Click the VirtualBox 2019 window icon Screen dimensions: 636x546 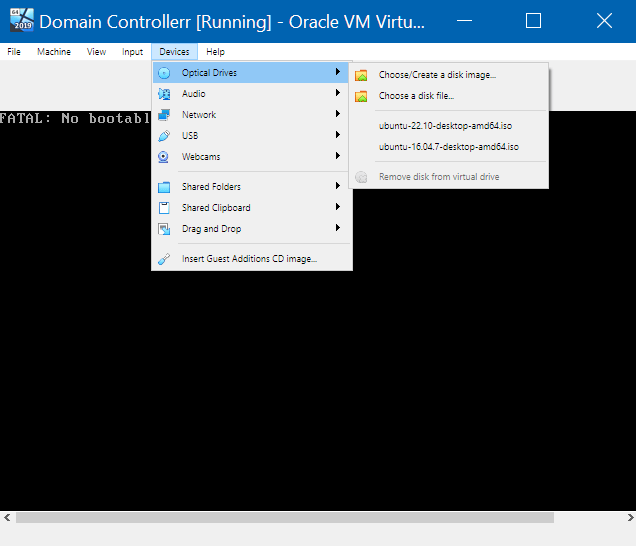(22, 20)
